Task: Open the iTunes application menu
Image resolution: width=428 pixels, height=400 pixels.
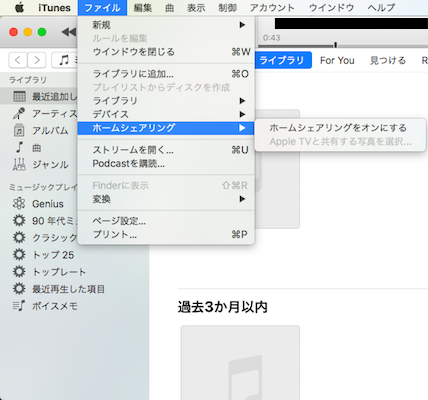Action: coord(54,7)
